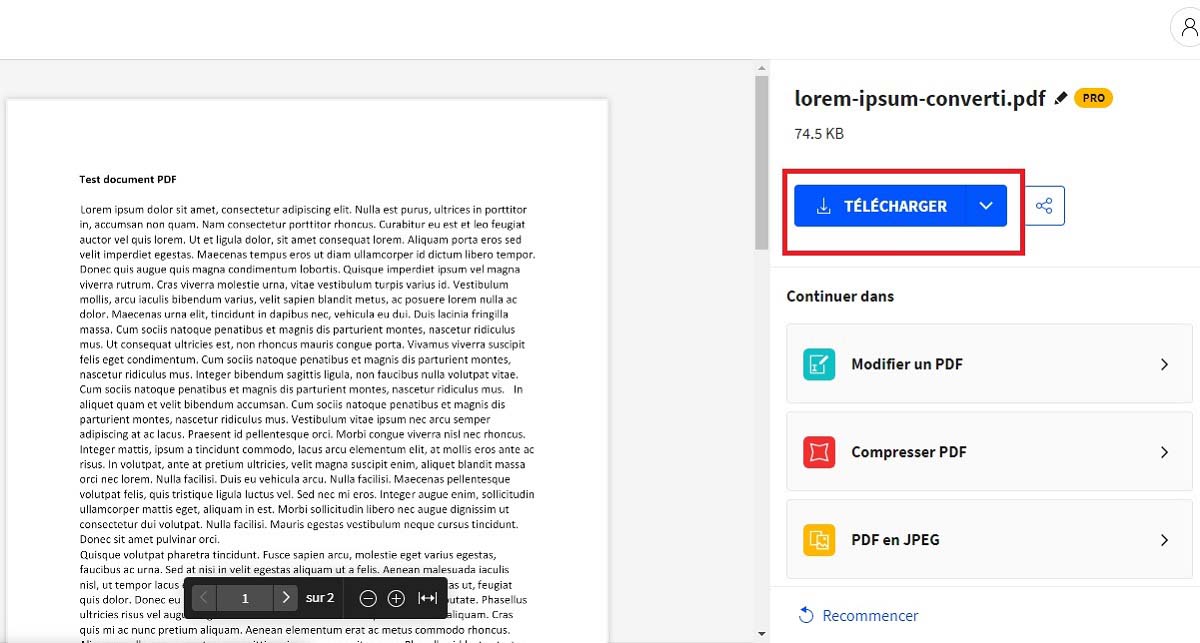Open the share options icon
The width and height of the screenshot is (1200, 643).
point(1044,205)
